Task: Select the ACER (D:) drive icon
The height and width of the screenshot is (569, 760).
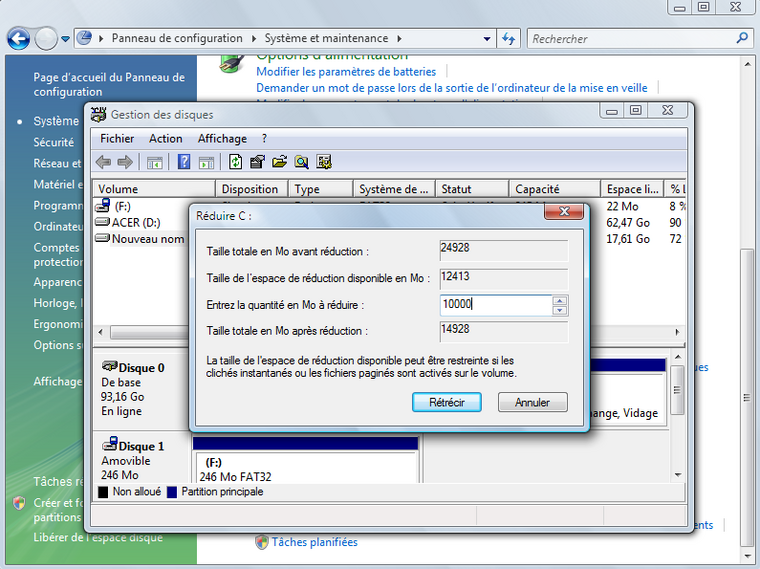Action: click(102, 222)
